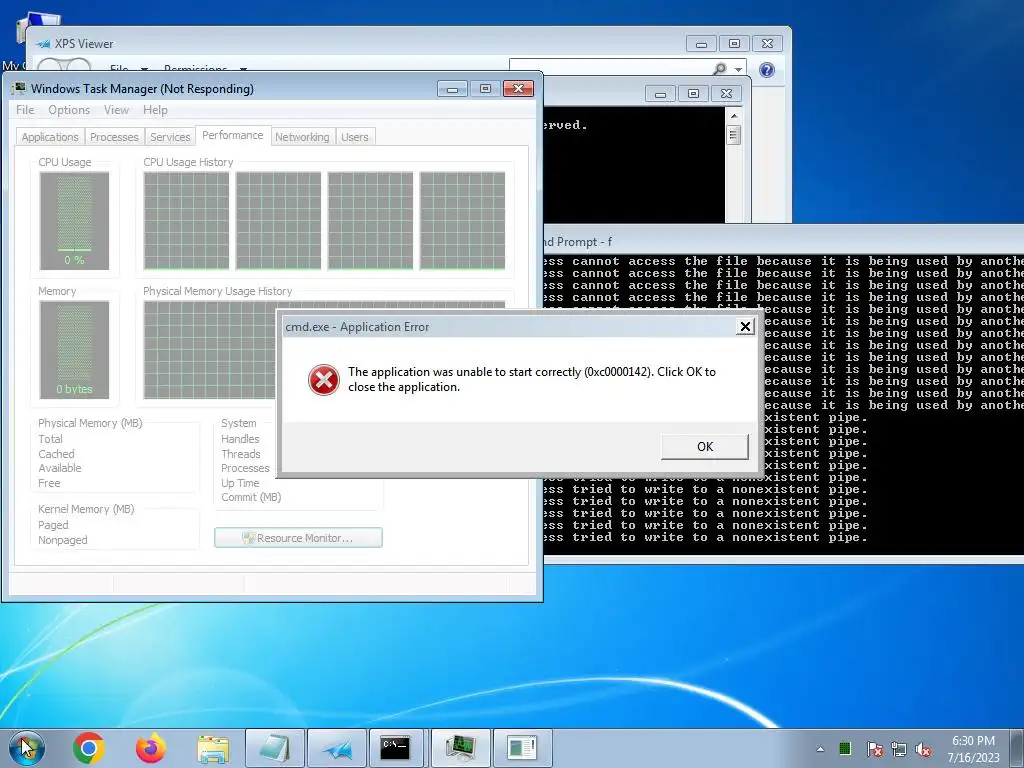Click the 'Handles' label in System group

click(x=240, y=439)
